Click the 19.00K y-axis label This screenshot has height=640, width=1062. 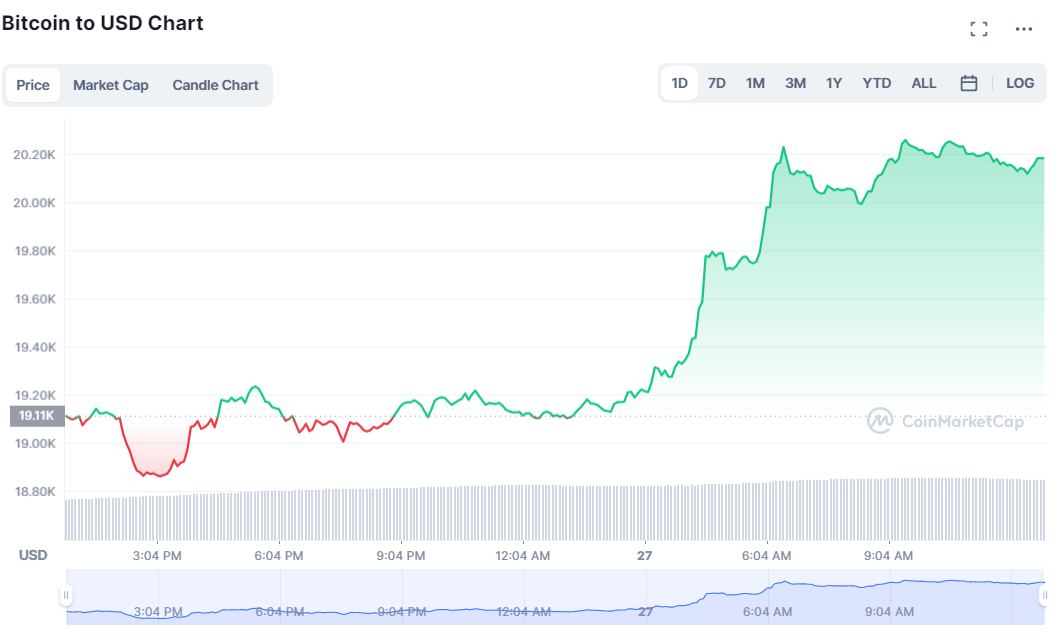35,444
